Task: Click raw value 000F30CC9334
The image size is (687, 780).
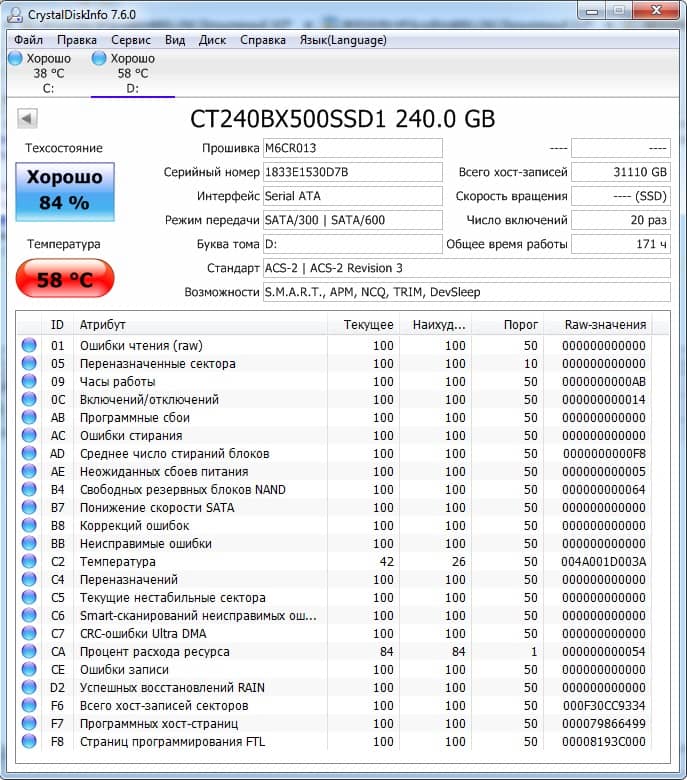Action: click(x=604, y=705)
